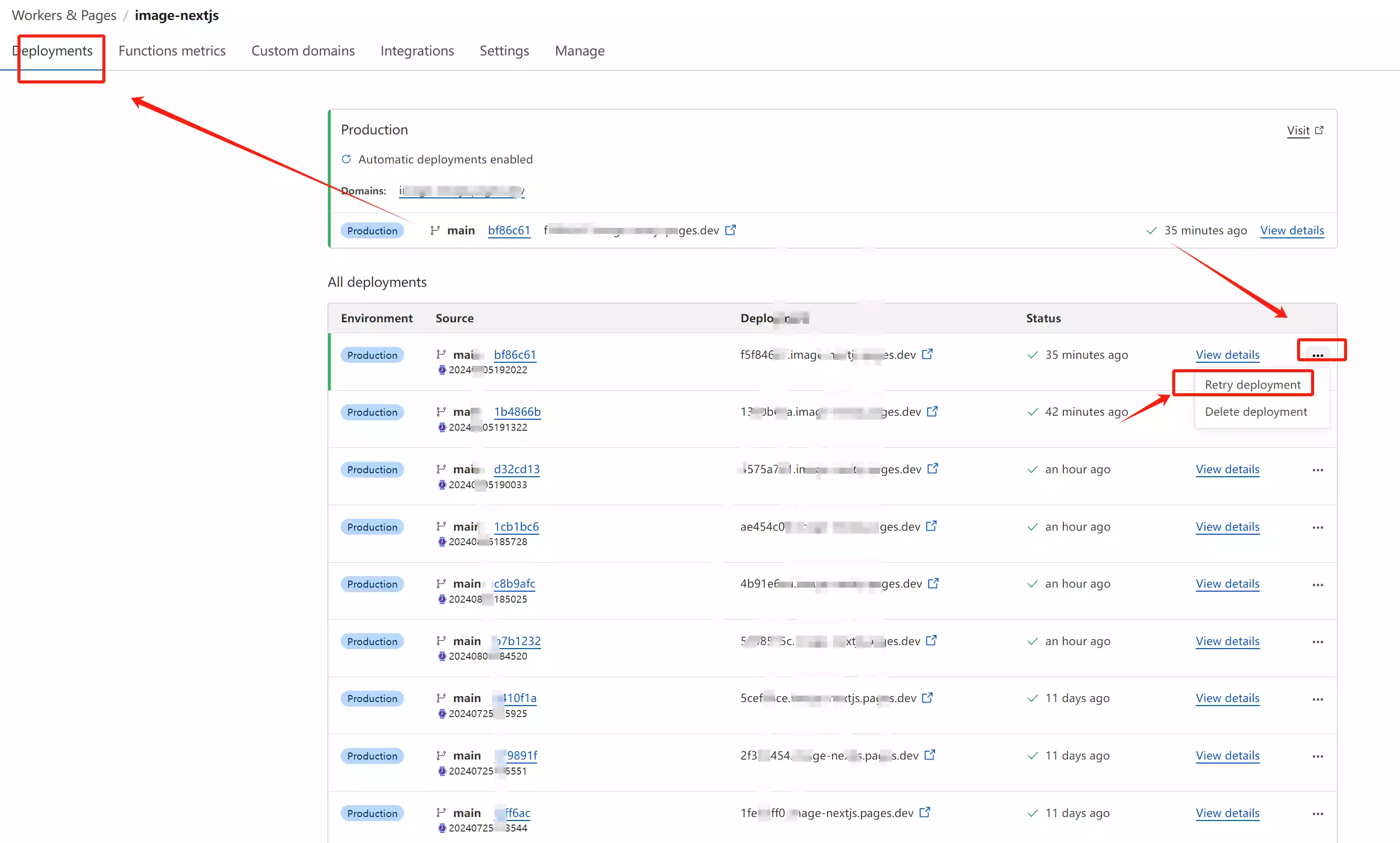Expand actions menu for c8b9afc deployment
The image size is (1400, 843).
(1317, 585)
